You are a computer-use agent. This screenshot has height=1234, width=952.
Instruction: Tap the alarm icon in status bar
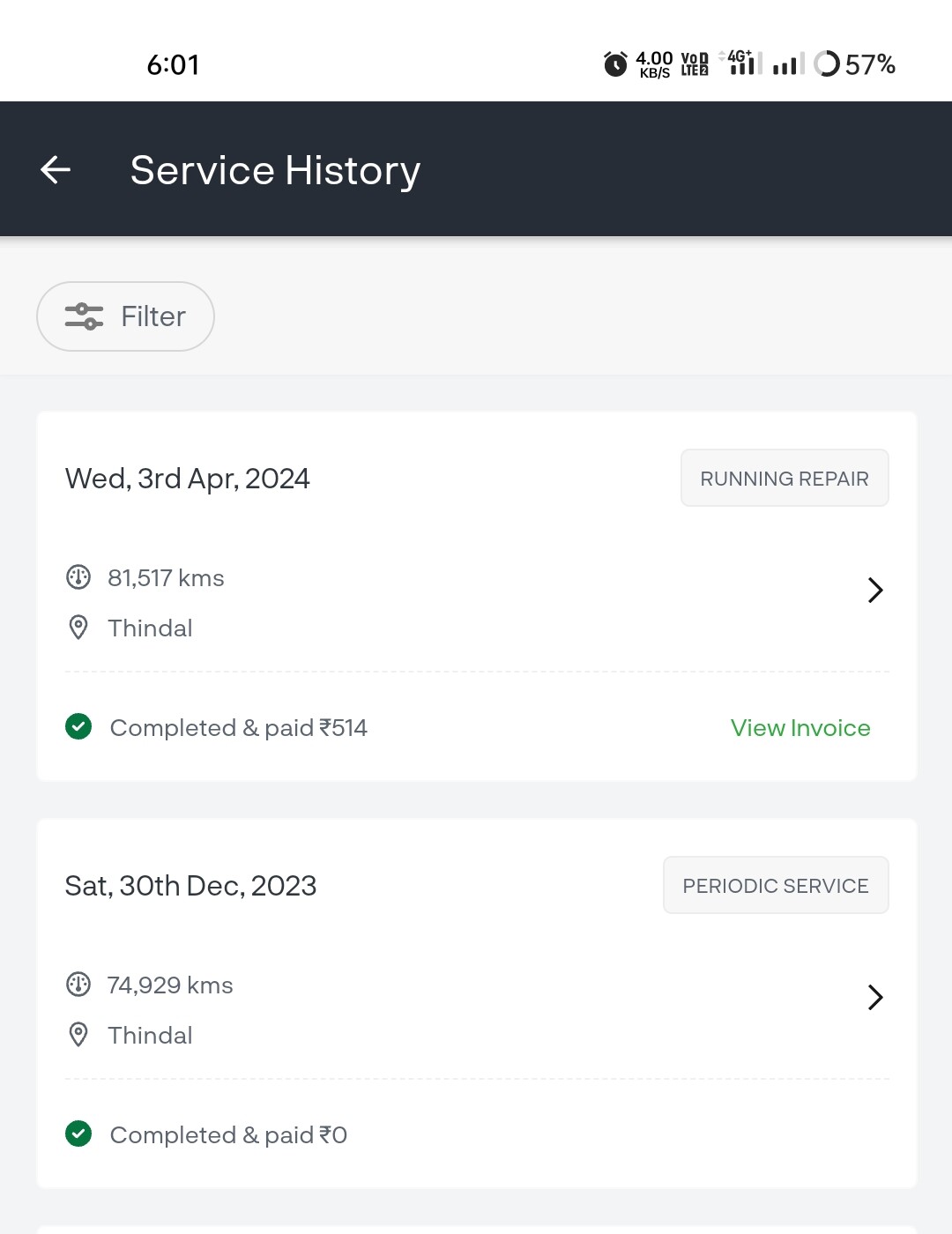point(615,63)
